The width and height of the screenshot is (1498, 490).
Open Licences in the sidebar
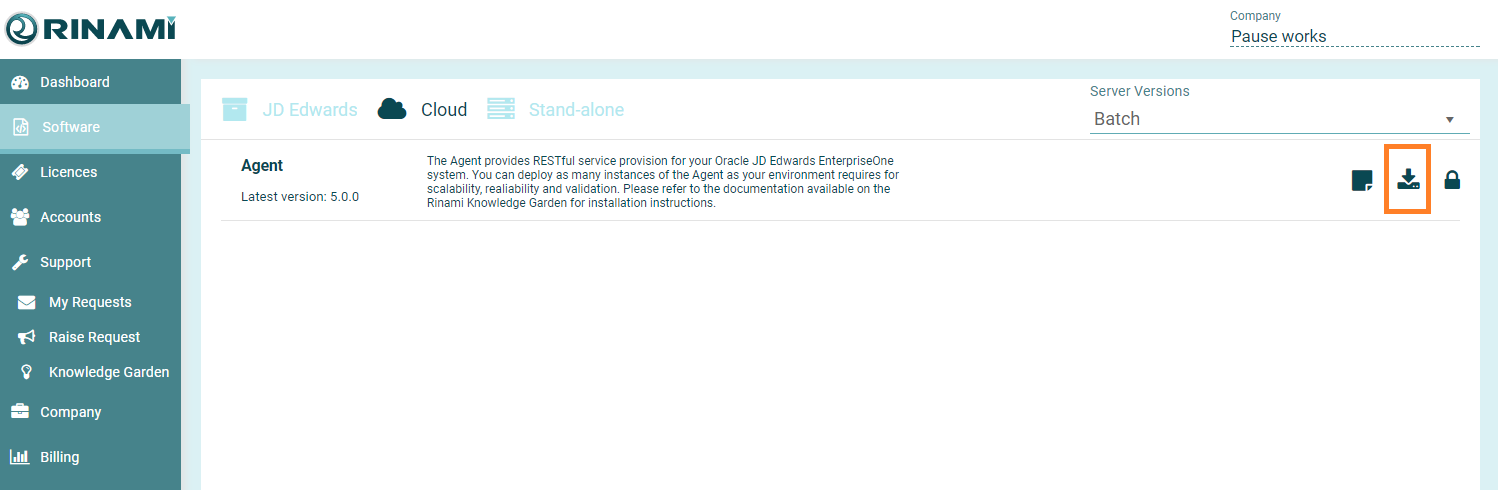[x=68, y=172]
